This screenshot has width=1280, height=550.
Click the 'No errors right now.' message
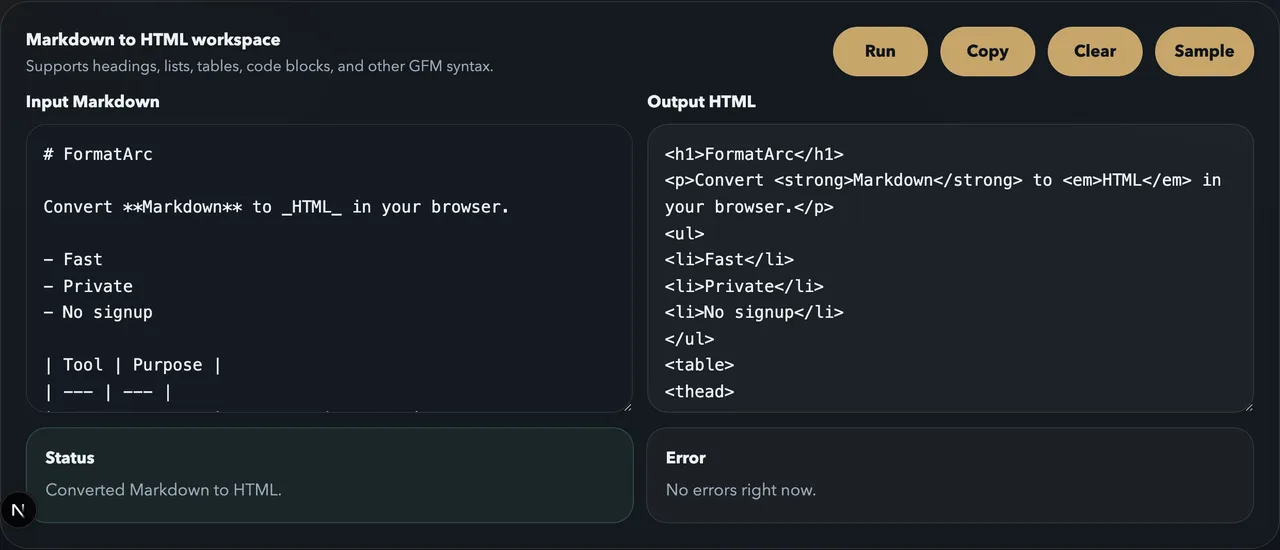[x=741, y=490]
